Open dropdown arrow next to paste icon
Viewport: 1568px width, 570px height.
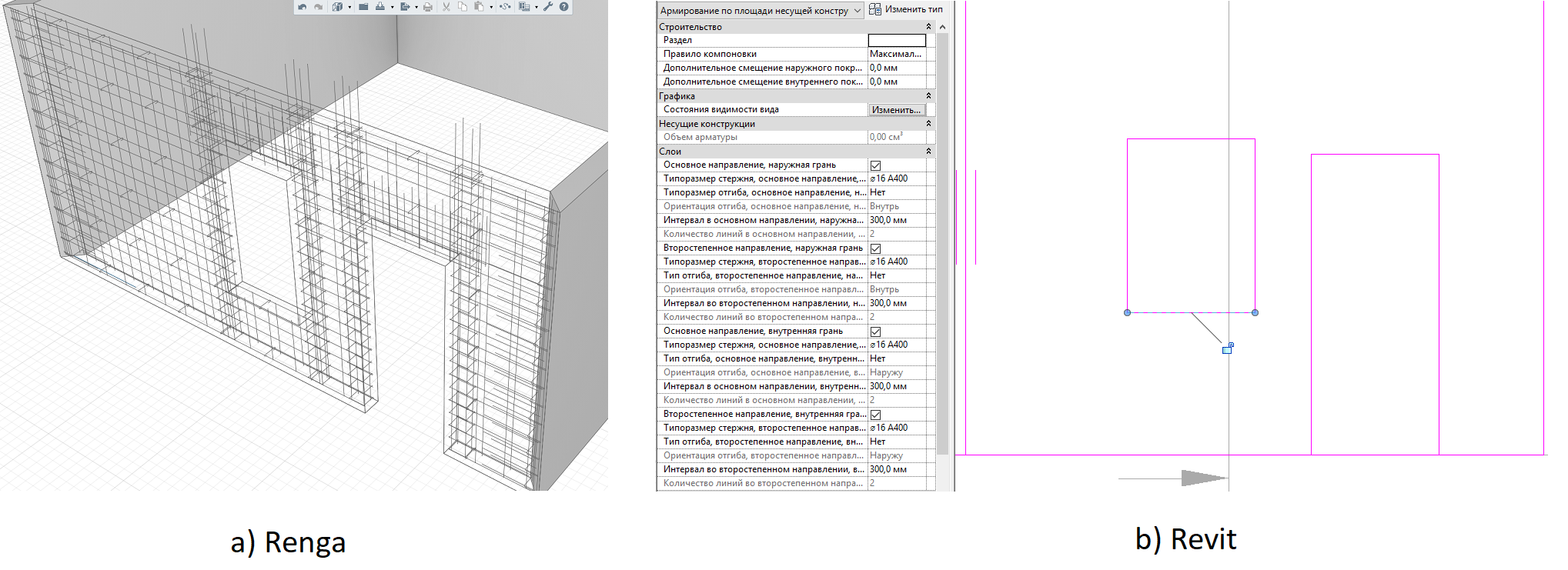[x=491, y=7]
